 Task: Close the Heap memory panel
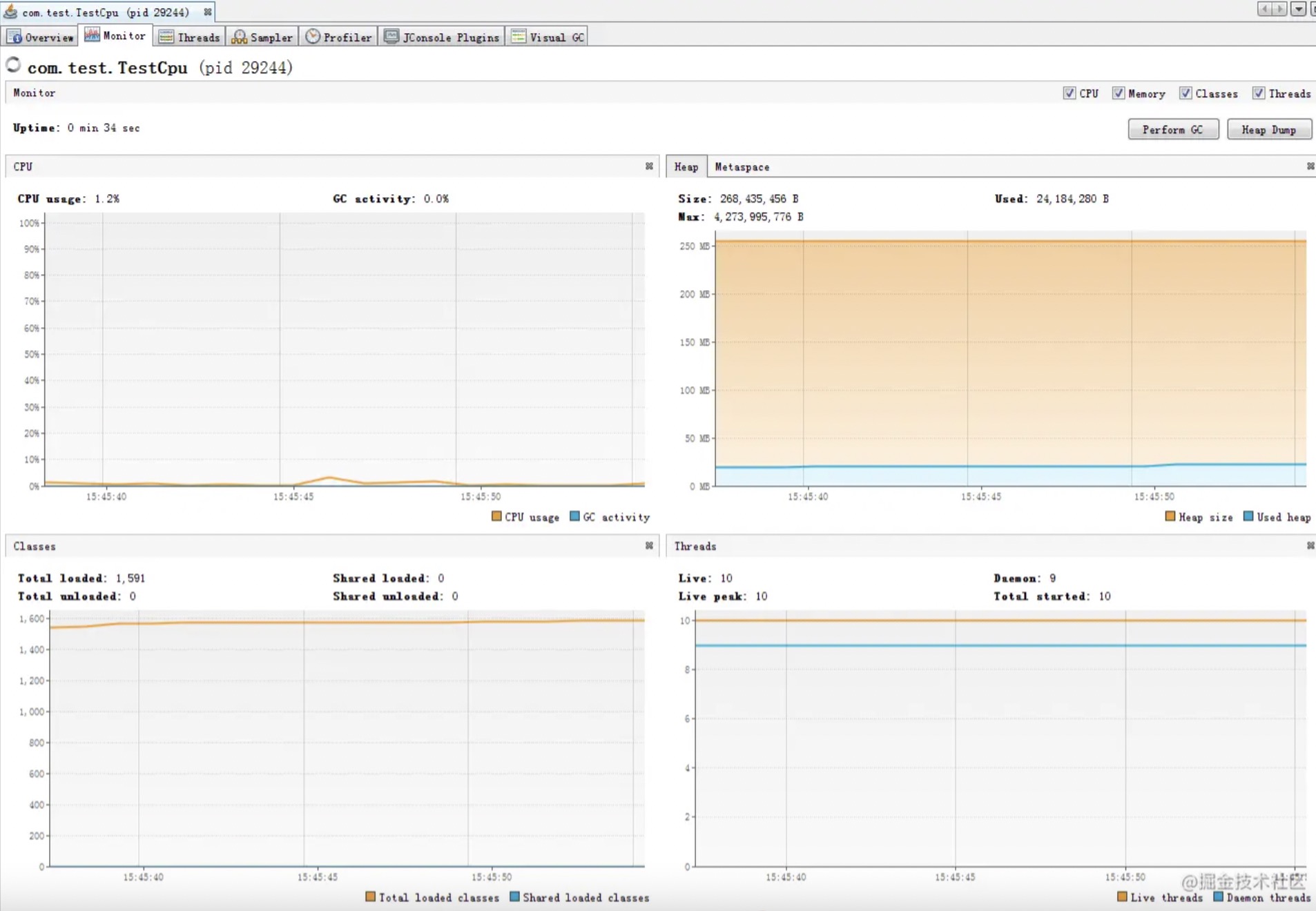(1310, 166)
